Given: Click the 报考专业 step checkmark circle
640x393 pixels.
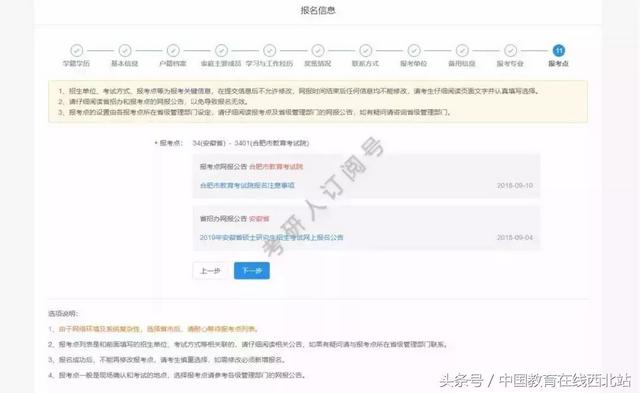Looking at the screenshot, I should 510,51.
